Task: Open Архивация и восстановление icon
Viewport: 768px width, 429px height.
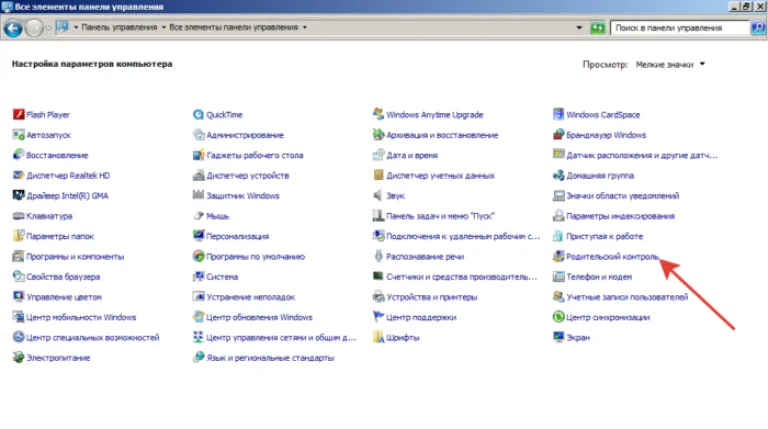Action: (378, 135)
